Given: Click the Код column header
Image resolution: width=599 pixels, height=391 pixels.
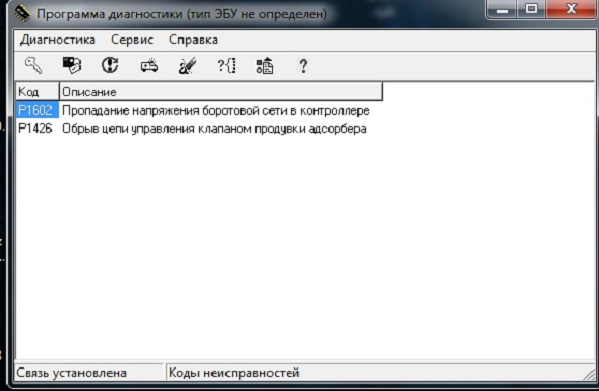Looking at the screenshot, I should (x=37, y=92).
